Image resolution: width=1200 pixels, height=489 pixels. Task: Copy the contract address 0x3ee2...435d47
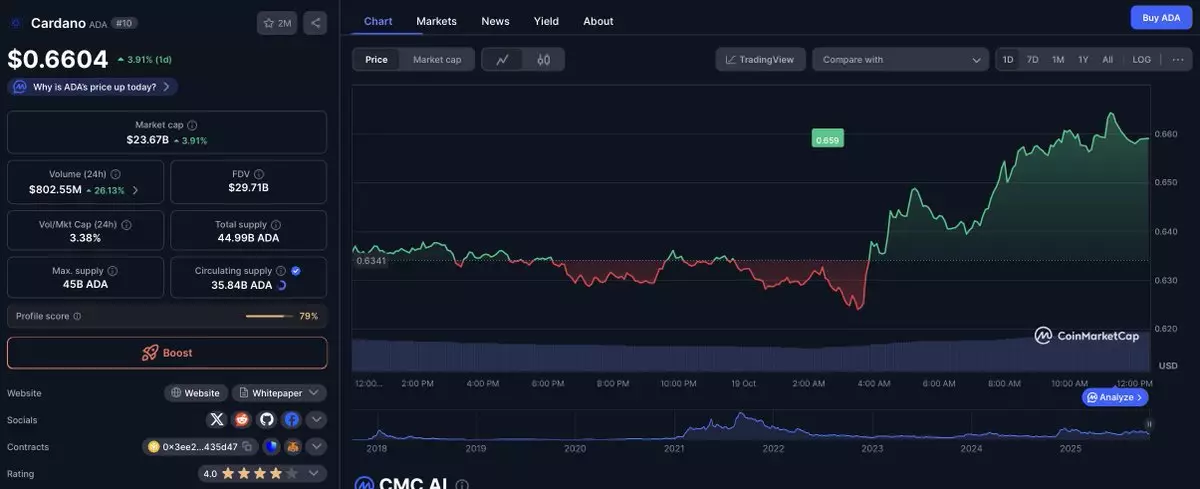[247, 447]
